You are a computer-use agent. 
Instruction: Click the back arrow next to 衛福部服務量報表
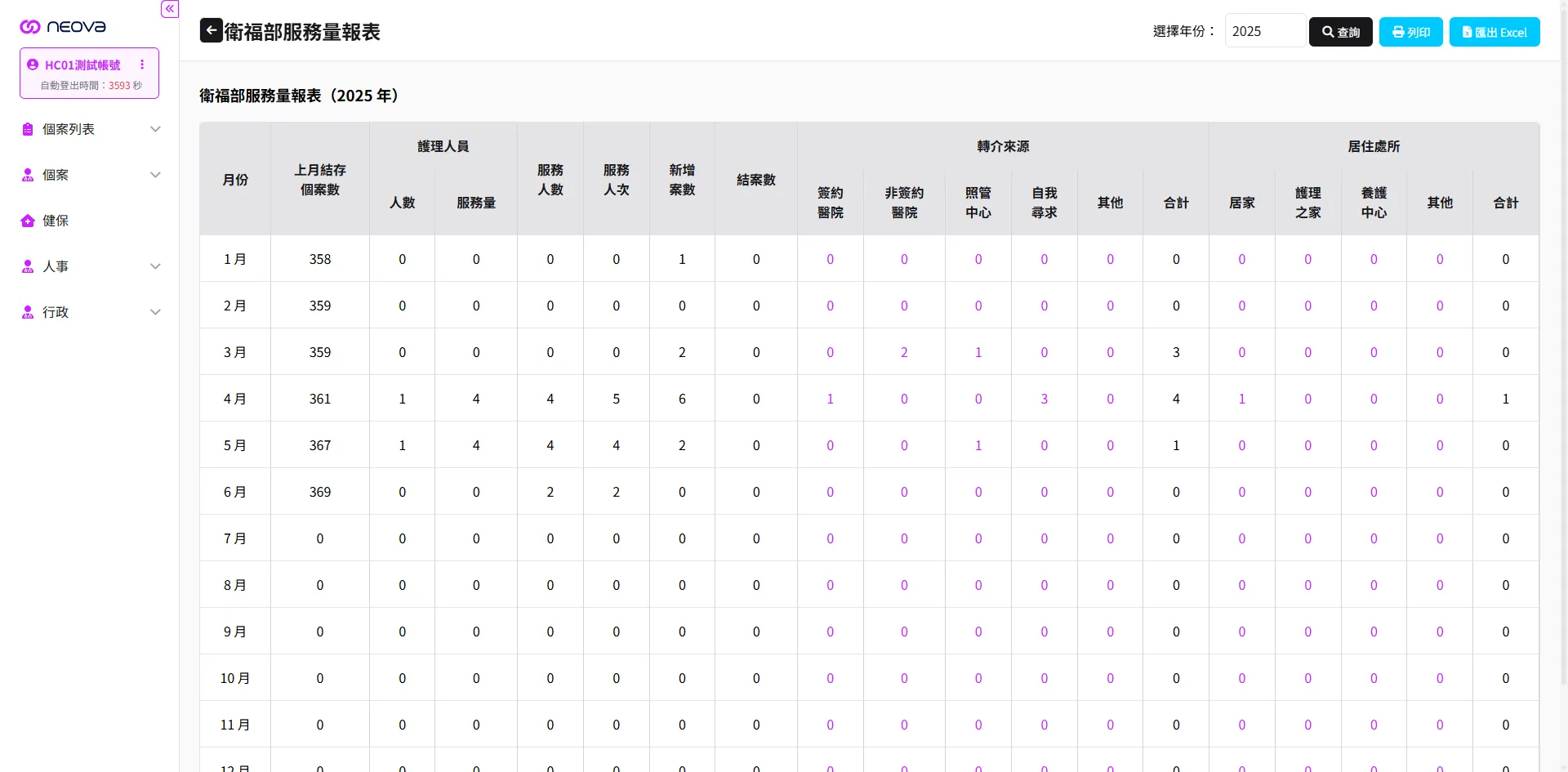pyautogui.click(x=212, y=31)
